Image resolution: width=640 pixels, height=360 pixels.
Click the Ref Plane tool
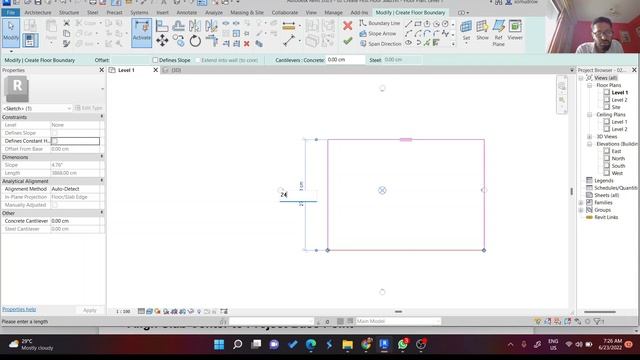click(x=498, y=33)
